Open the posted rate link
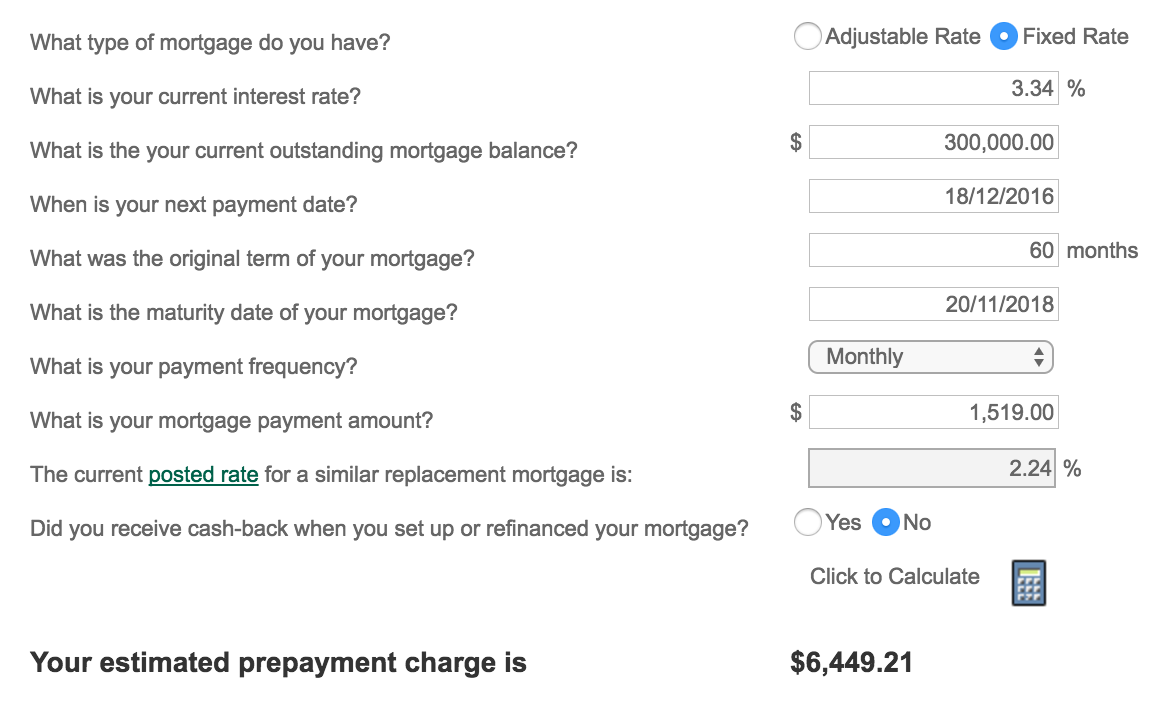 click(x=203, y=474)
